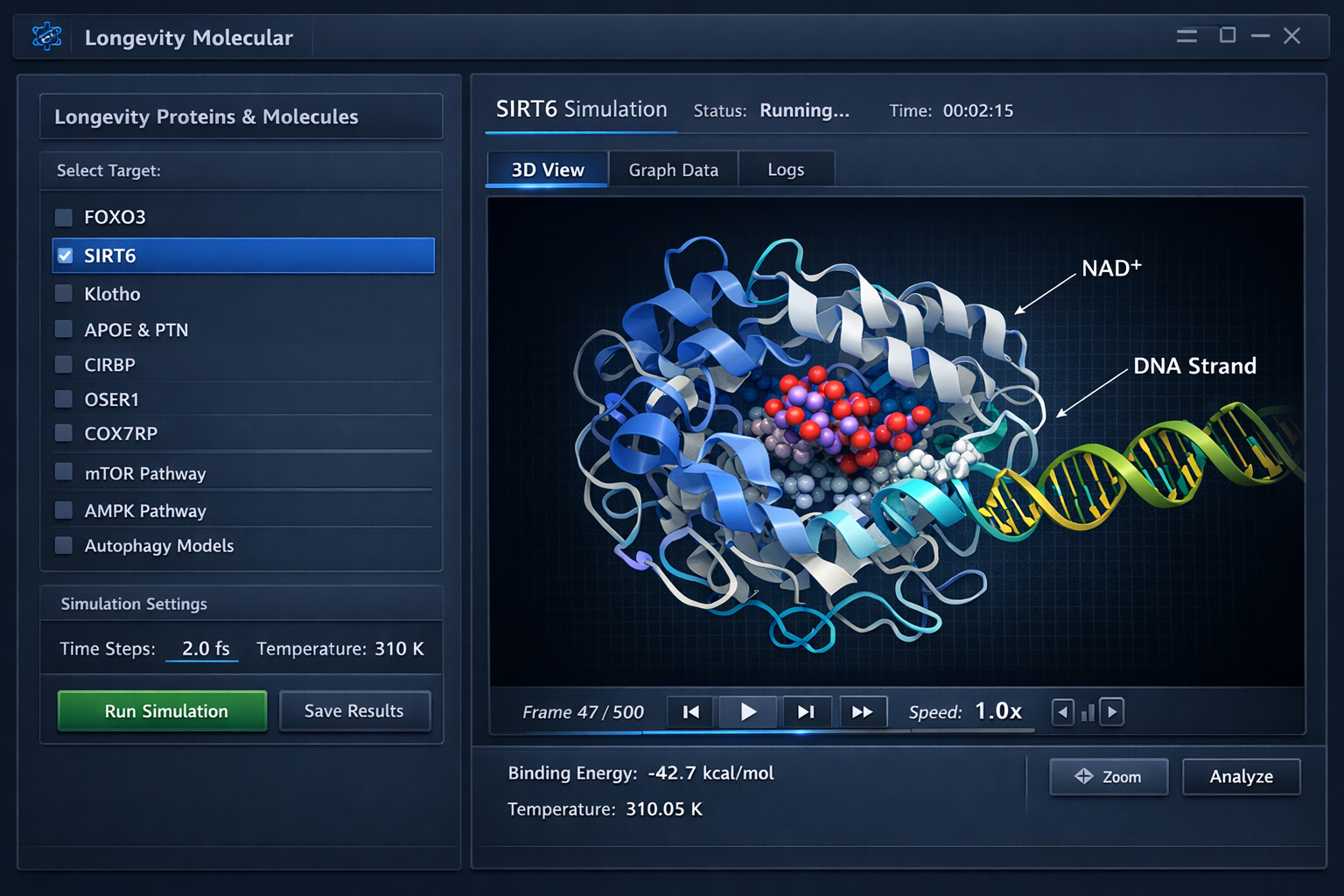Click the frame progress bar under playback controls
Image resolution: width=1344 pixels, height=896 pixels.
click(787, 731)
